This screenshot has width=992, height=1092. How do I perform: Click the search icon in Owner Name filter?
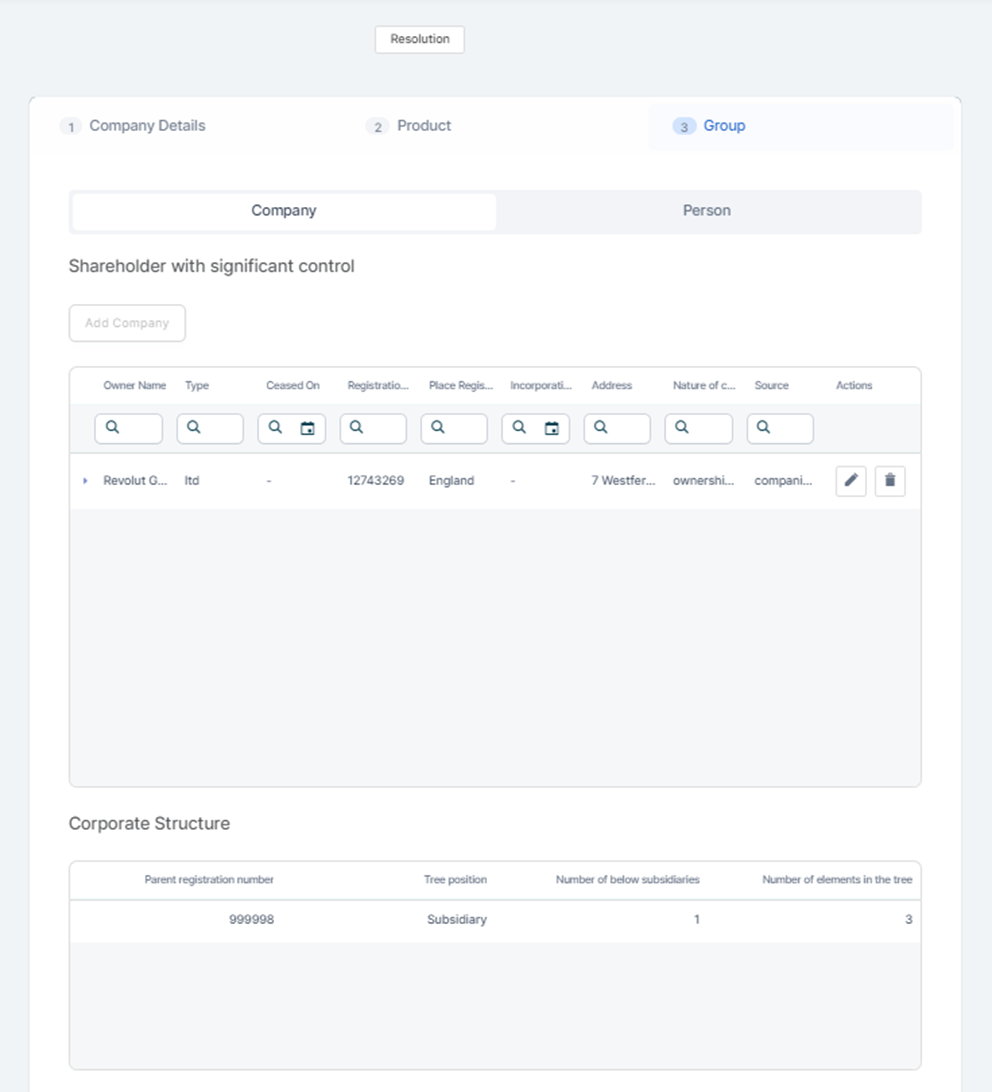[x=113, y=428]
